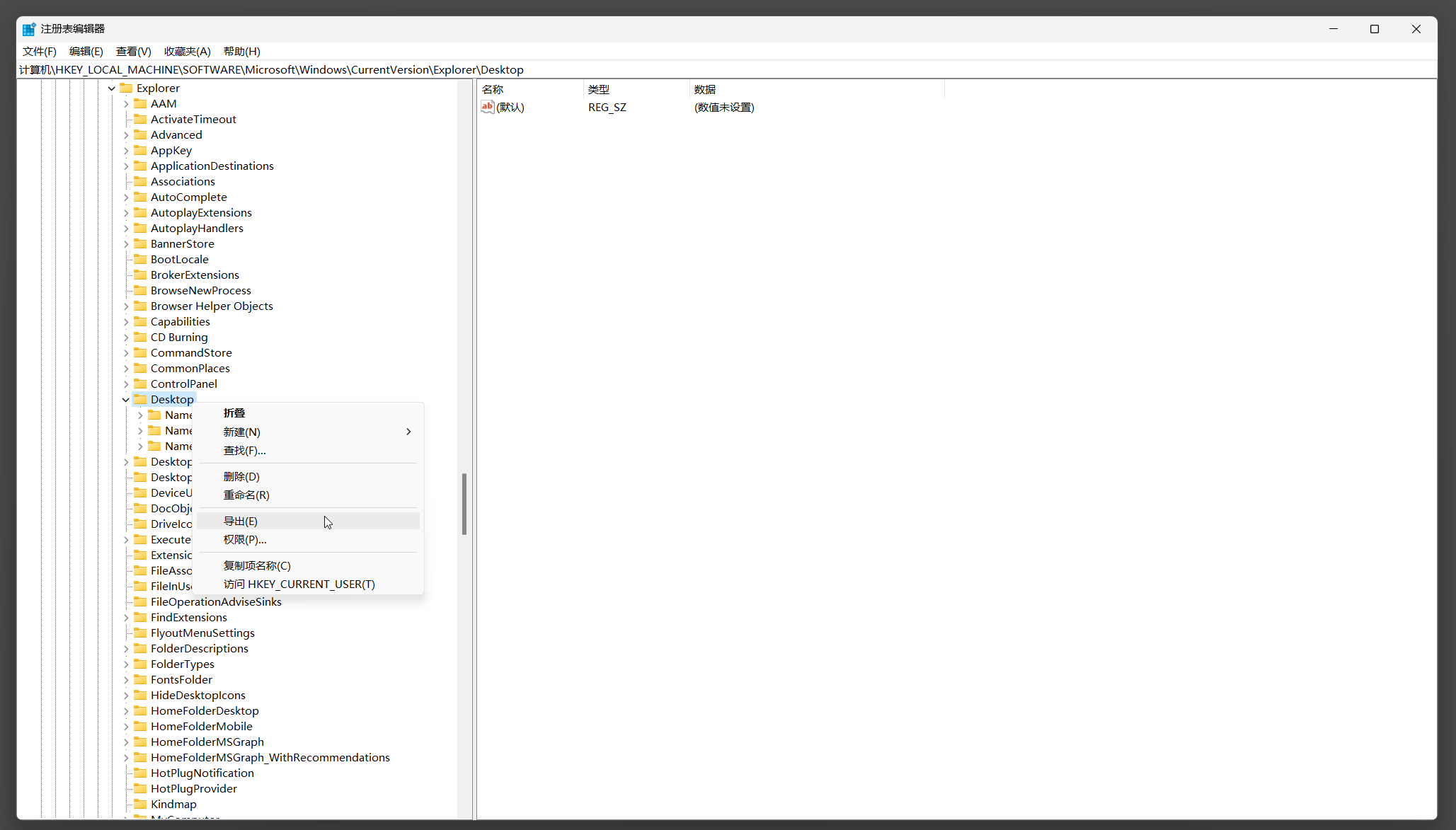Click the BootLocale folder icon
This screenshot has height=830, width=1456.
(140, 260)
